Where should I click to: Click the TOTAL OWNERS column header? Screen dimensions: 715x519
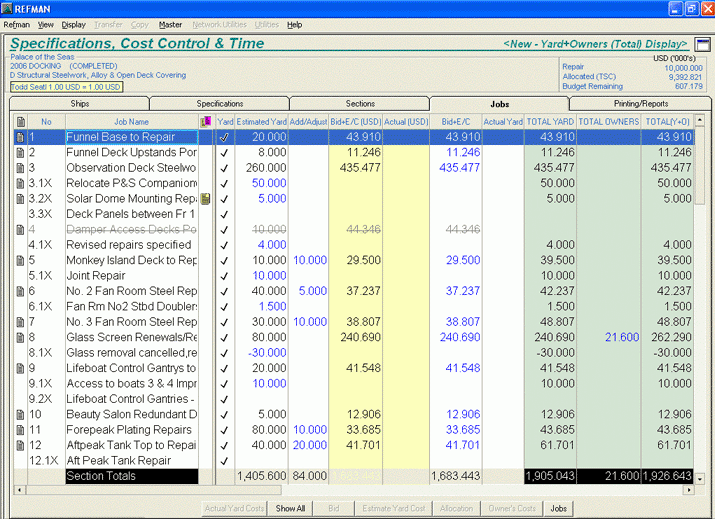[x=609, y=121]
